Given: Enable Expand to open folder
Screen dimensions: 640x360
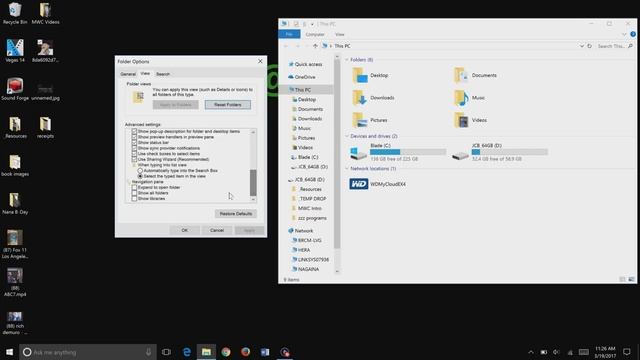Looking at the screenshot, I should click(134, 187).
